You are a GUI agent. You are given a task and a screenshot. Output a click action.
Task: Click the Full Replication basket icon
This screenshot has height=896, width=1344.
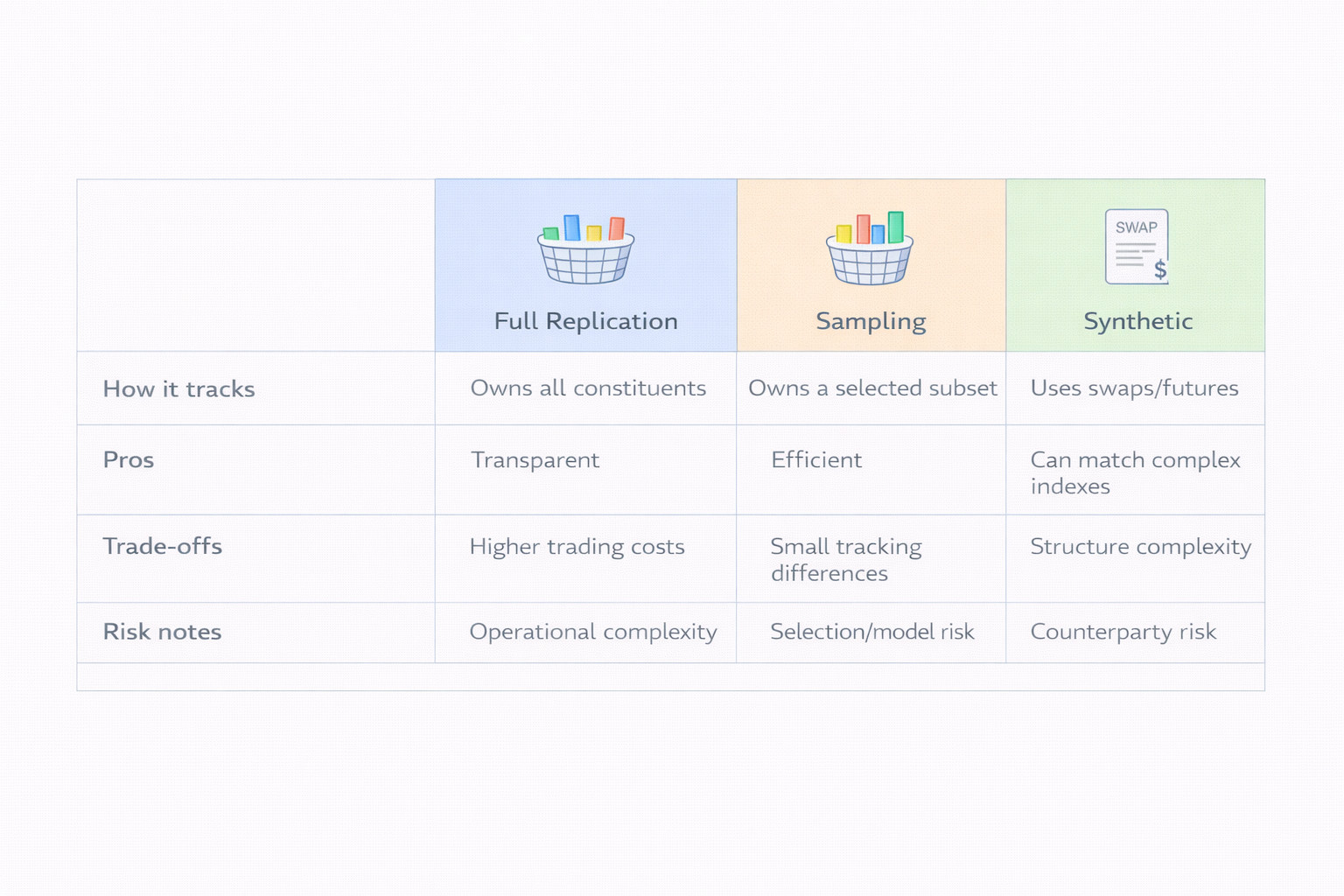click(585, 249)
